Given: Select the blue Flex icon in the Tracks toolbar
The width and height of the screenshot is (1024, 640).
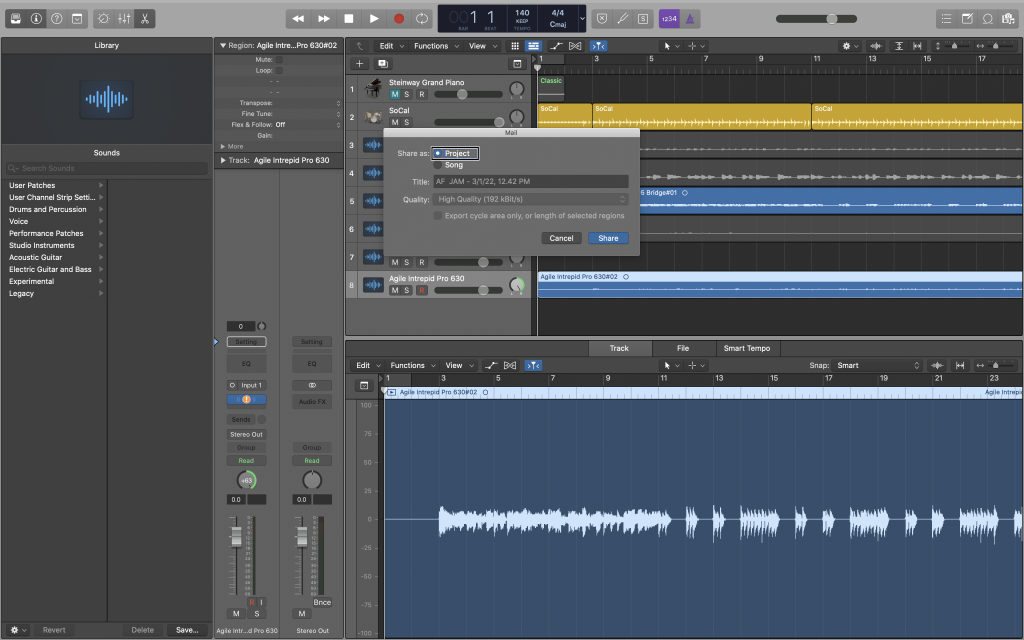Looking at the screenshot, I should click(x=598, y=45).
